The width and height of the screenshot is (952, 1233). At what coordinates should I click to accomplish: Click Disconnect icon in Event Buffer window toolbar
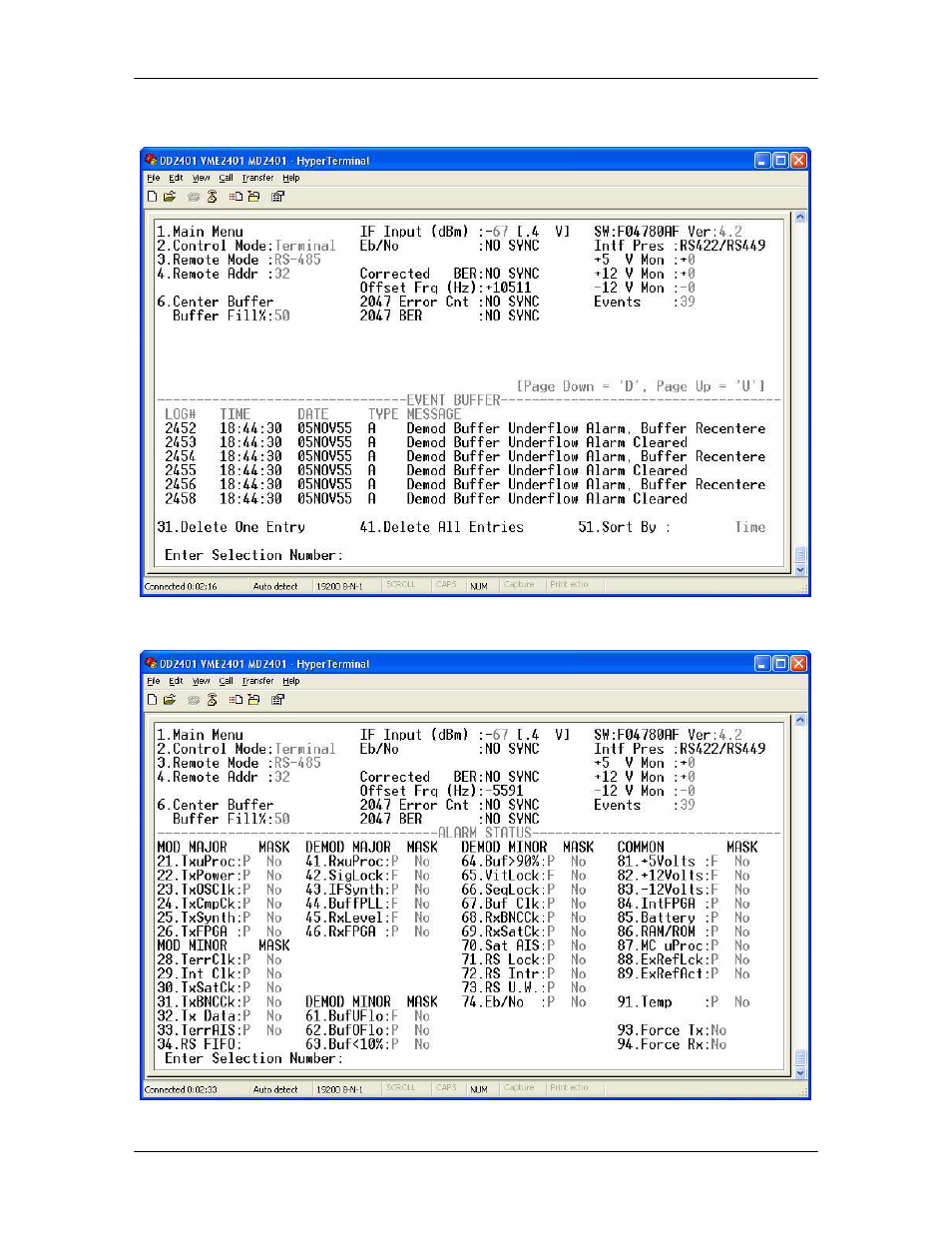tap(212, 197)
